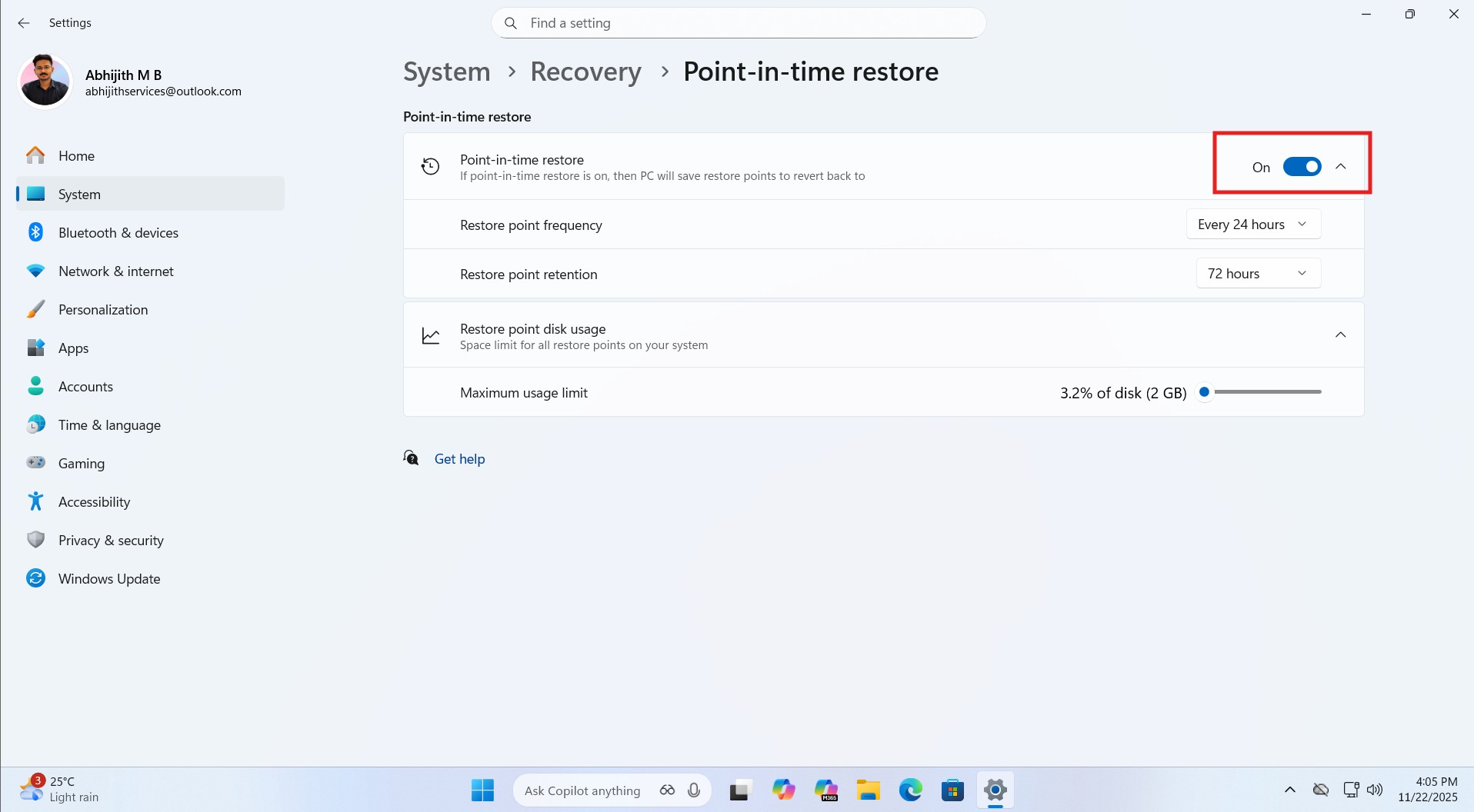Image resolution: width=1474 pixels, height=812 pixels.
Task: Navigate to System via breadcrumb
Action: pyautogui.click(x=446, y=72)
